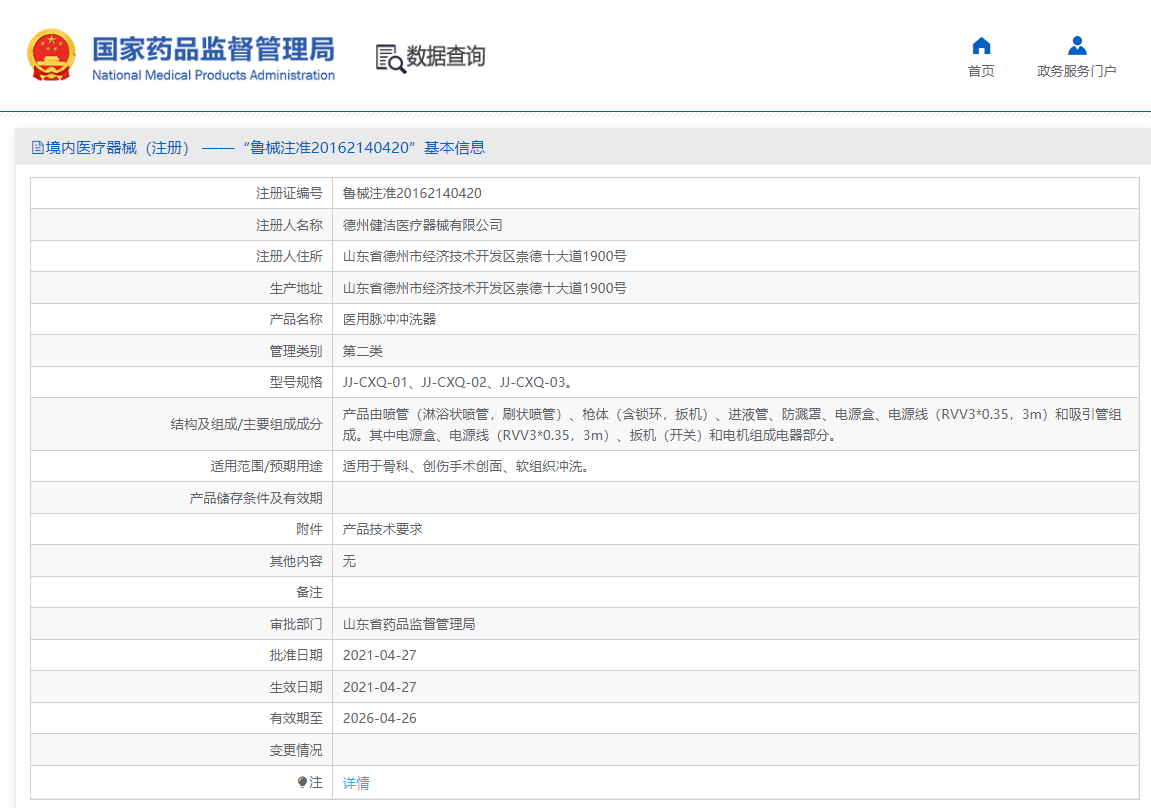
Task: Click the 附件 row label
Action: [309, 529]
